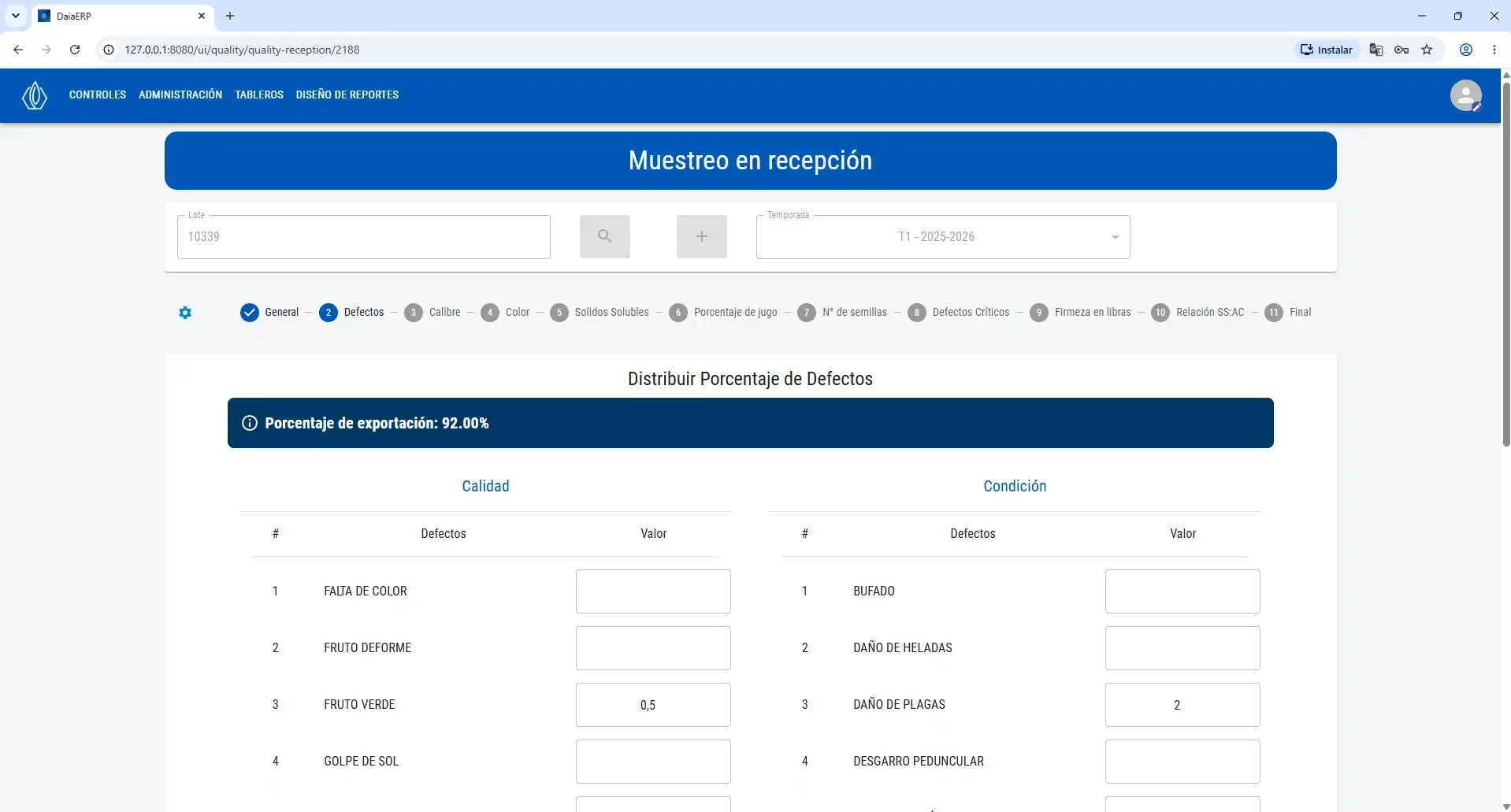Click the search lot magnifier button
The image size is (1511, 812).
pos(604,236)
